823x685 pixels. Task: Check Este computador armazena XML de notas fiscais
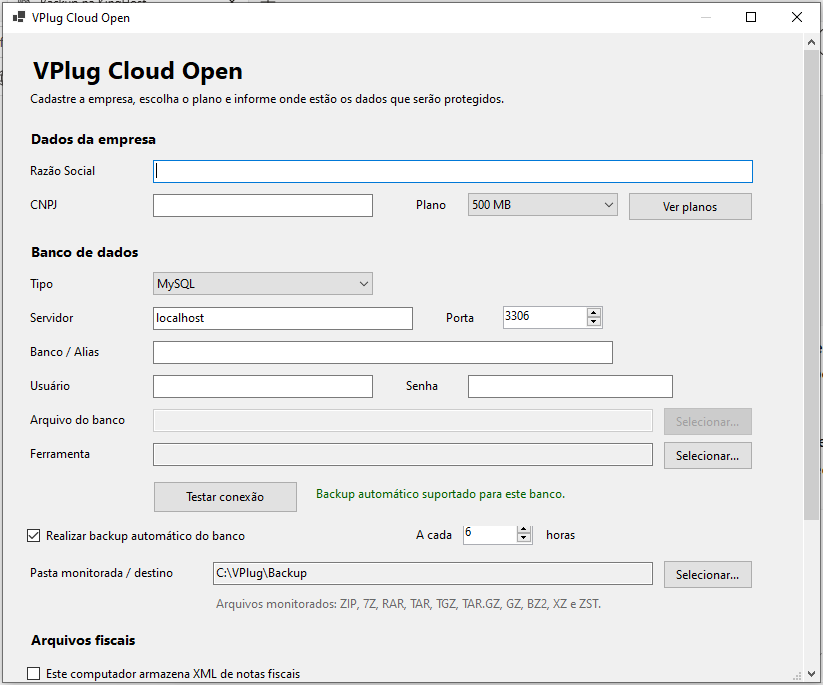point(34,673)
